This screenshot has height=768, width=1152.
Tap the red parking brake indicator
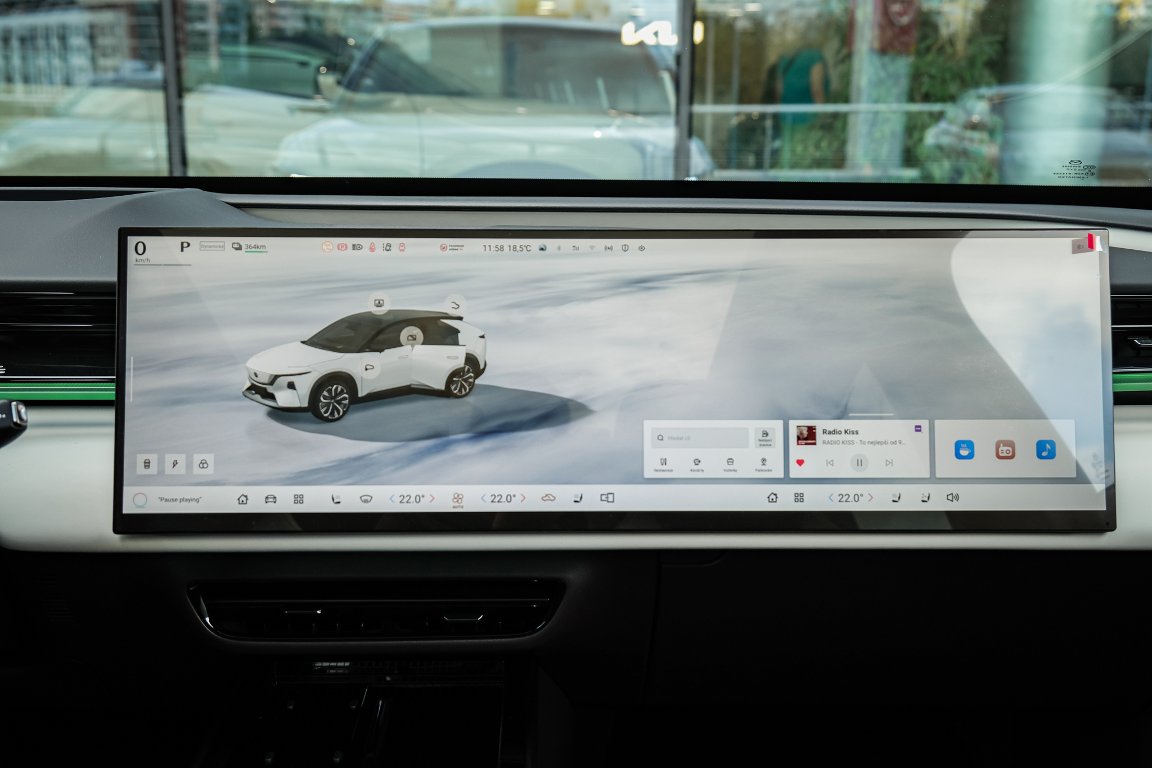342,248
